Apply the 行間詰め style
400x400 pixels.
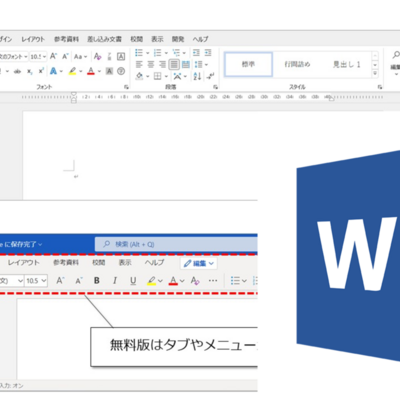(297, 64)
